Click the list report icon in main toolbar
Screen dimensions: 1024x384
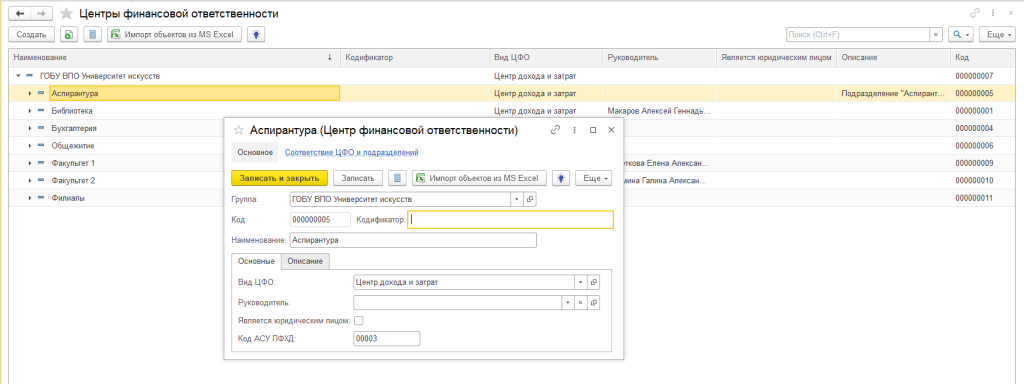(93, 35)
